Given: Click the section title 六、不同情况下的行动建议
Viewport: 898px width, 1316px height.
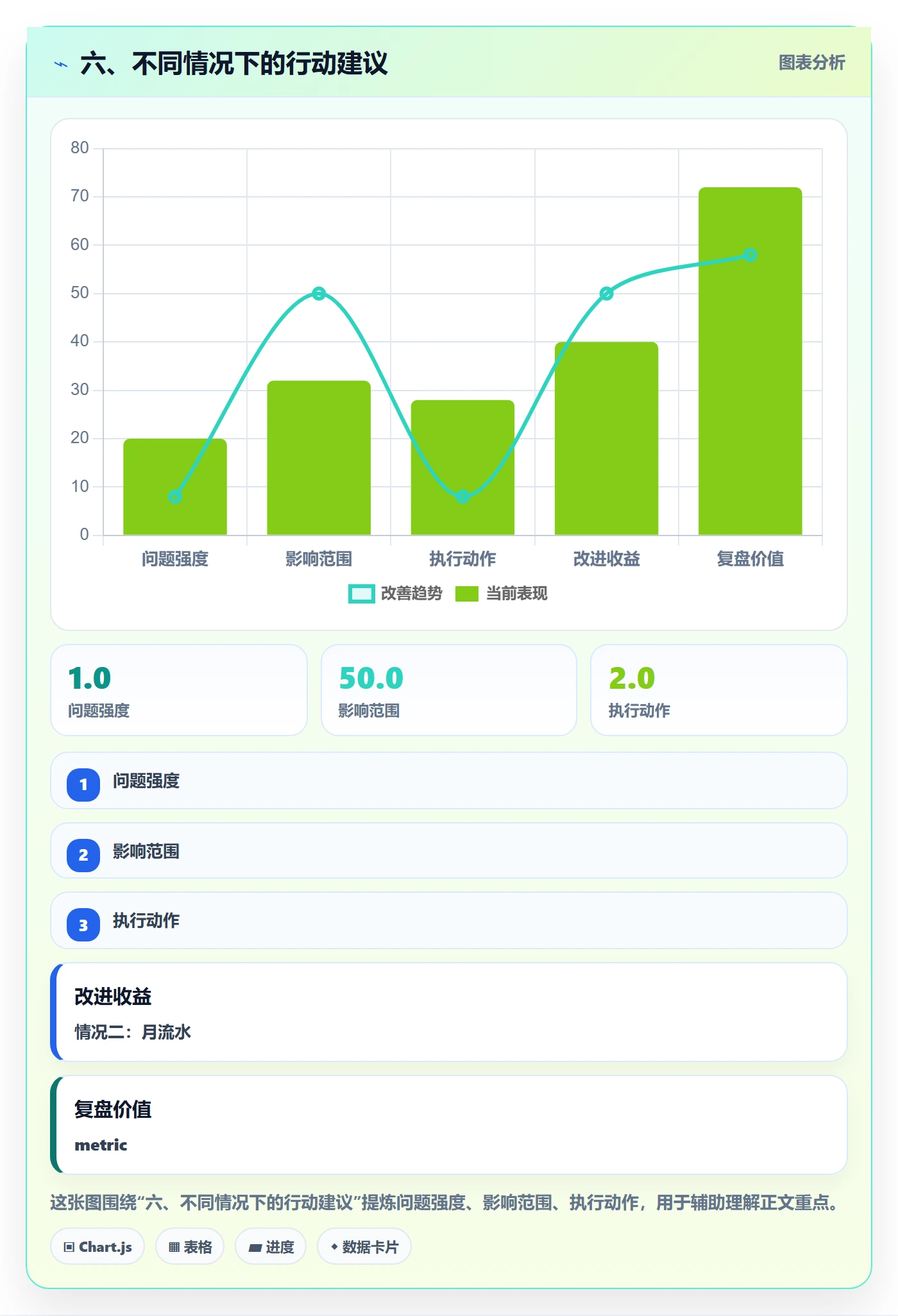Looking at the screenshot, I should [234, 63].
